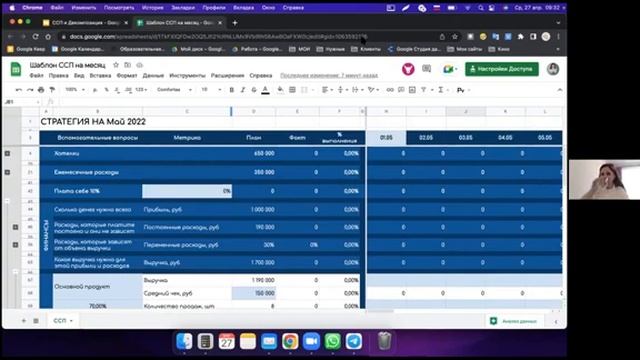Open functions sigma dropdown
640x360 pixels.
442,90
